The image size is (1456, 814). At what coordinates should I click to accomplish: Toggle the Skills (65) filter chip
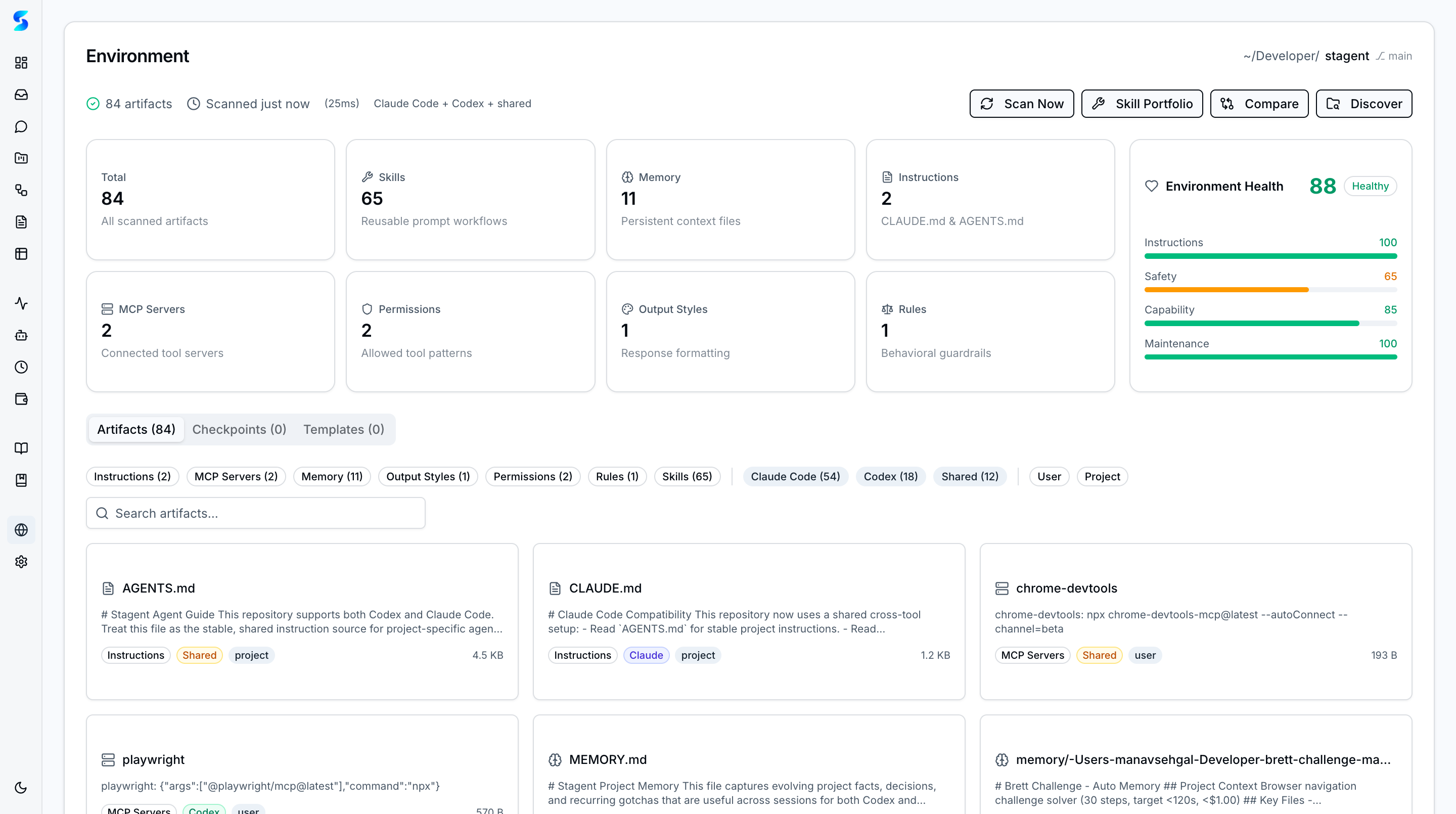click(687, 477)
